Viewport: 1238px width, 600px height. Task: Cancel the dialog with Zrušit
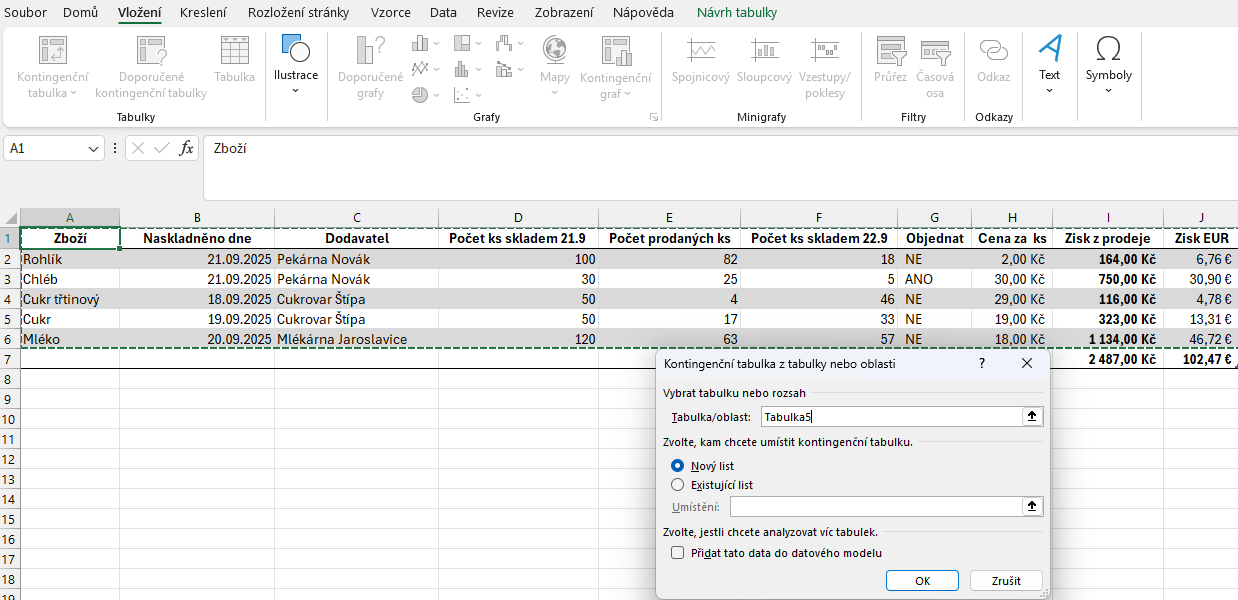click(x=1005, y=580)
